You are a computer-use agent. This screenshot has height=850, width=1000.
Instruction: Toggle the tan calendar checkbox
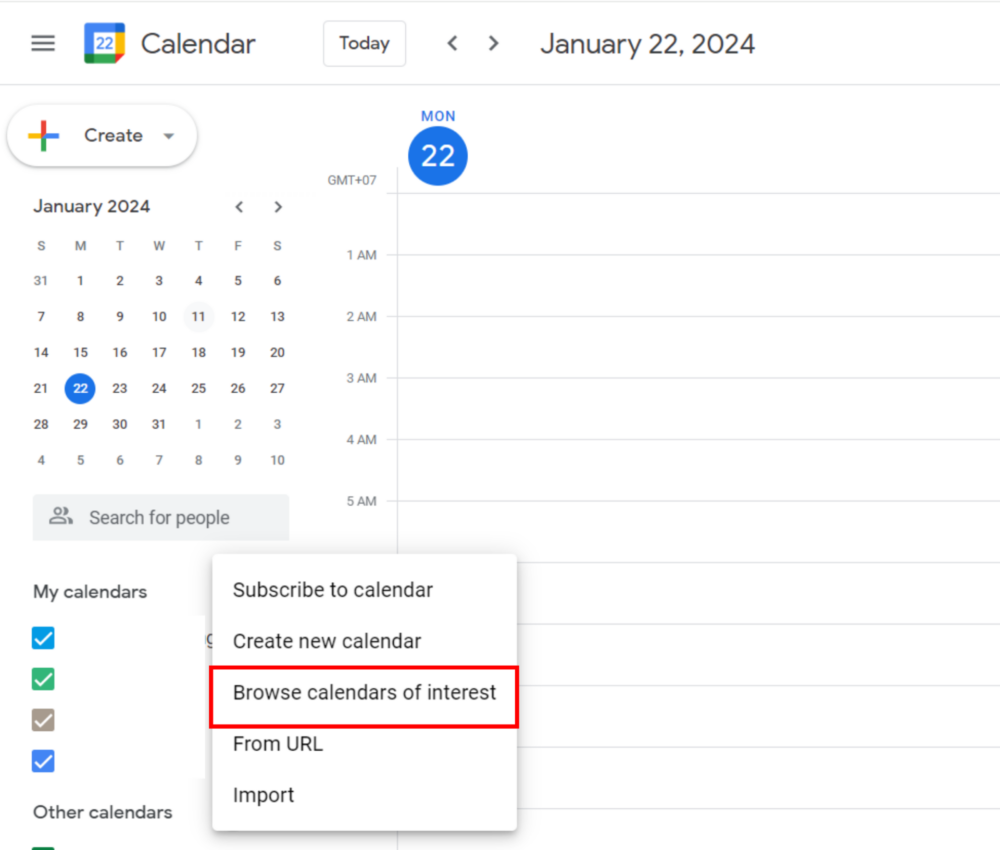[43, 721]
